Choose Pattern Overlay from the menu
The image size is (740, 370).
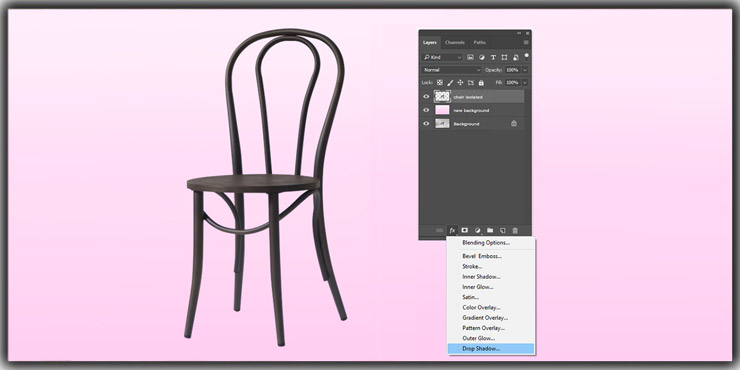pos(491,328)
